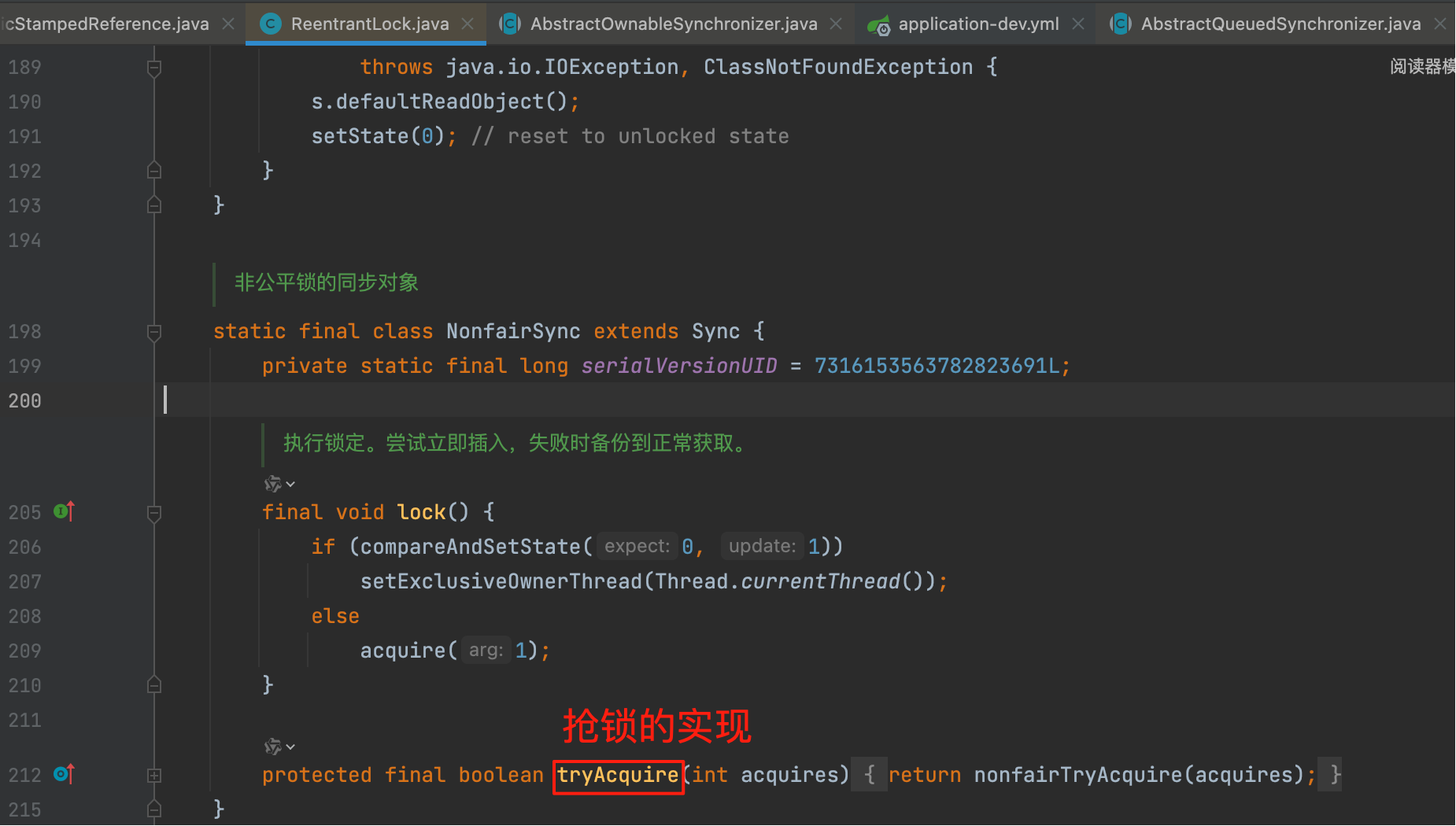Click the NonfairSync class name
Viewport: 1456px width, 826px height.
coord(513,331)
